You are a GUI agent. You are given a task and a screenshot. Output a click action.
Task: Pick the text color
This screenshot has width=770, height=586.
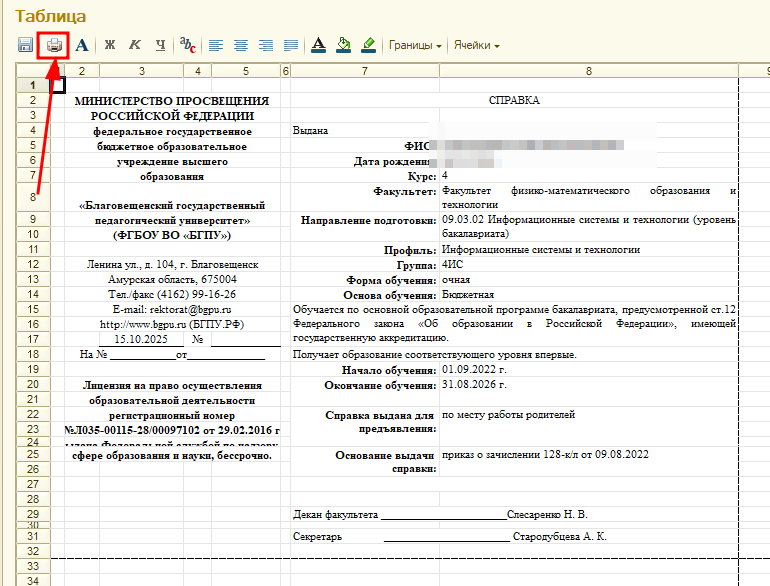click(319, 45)
